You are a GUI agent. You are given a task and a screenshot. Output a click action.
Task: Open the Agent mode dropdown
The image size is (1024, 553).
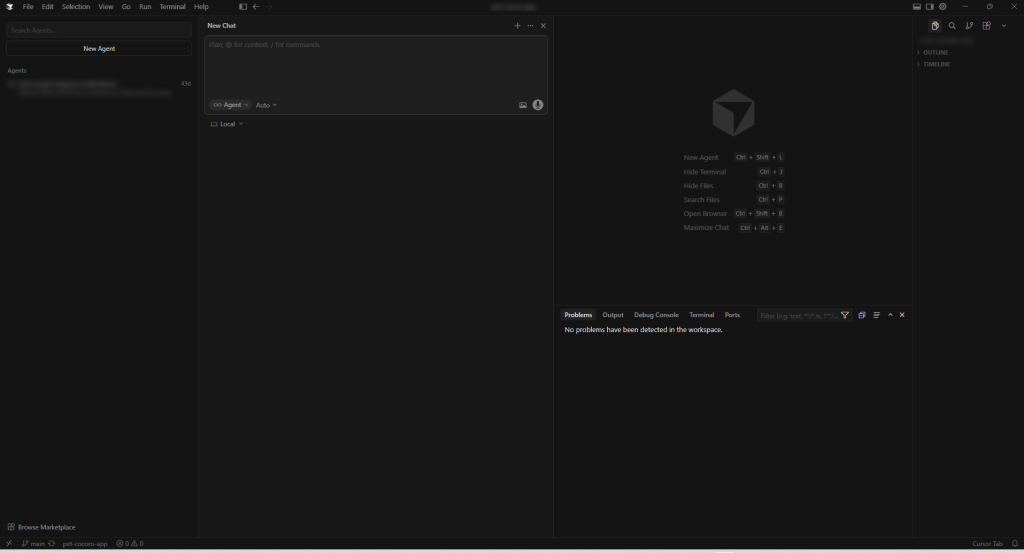230,105
